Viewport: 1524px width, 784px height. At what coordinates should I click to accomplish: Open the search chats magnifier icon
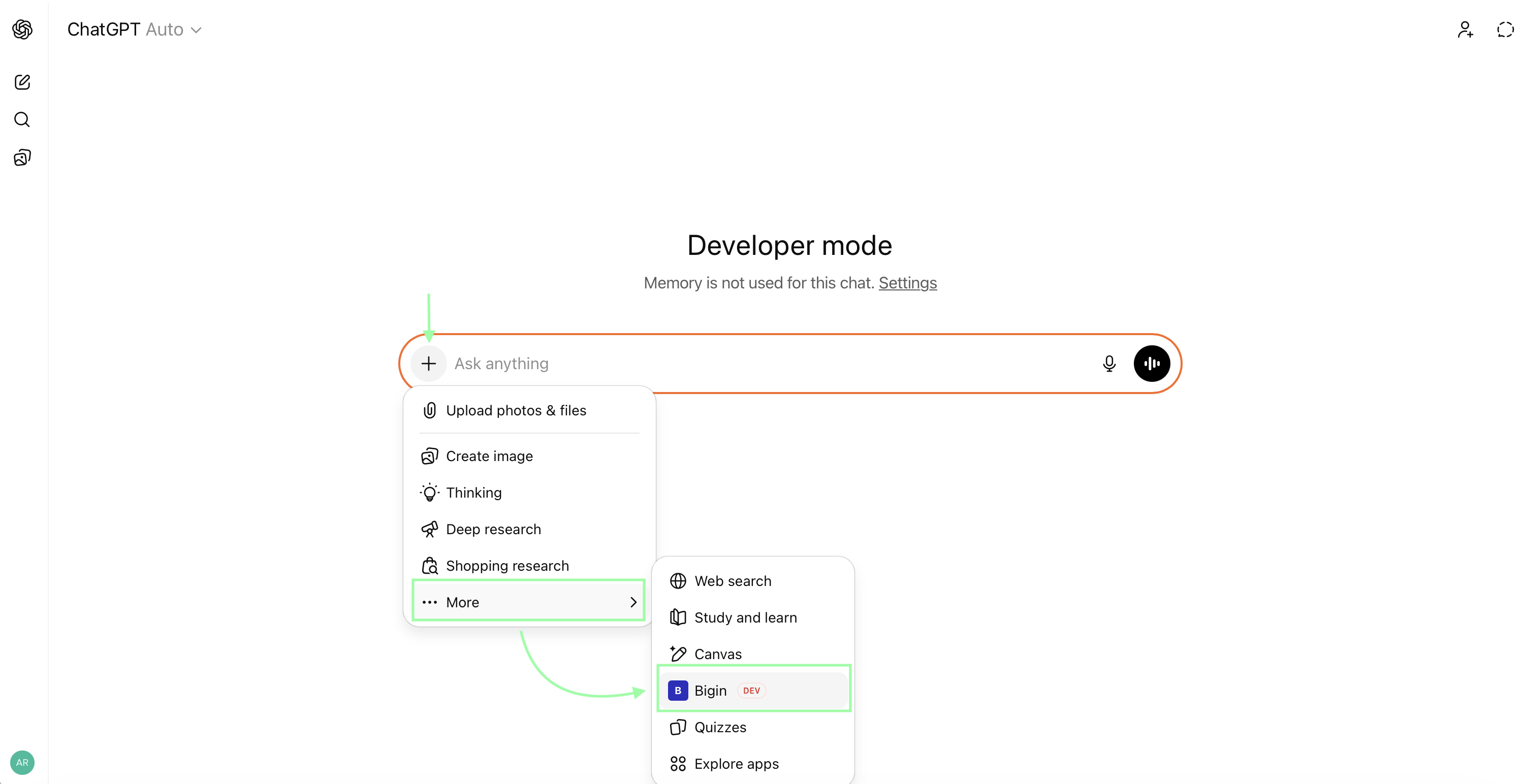[x=22, y=119]
